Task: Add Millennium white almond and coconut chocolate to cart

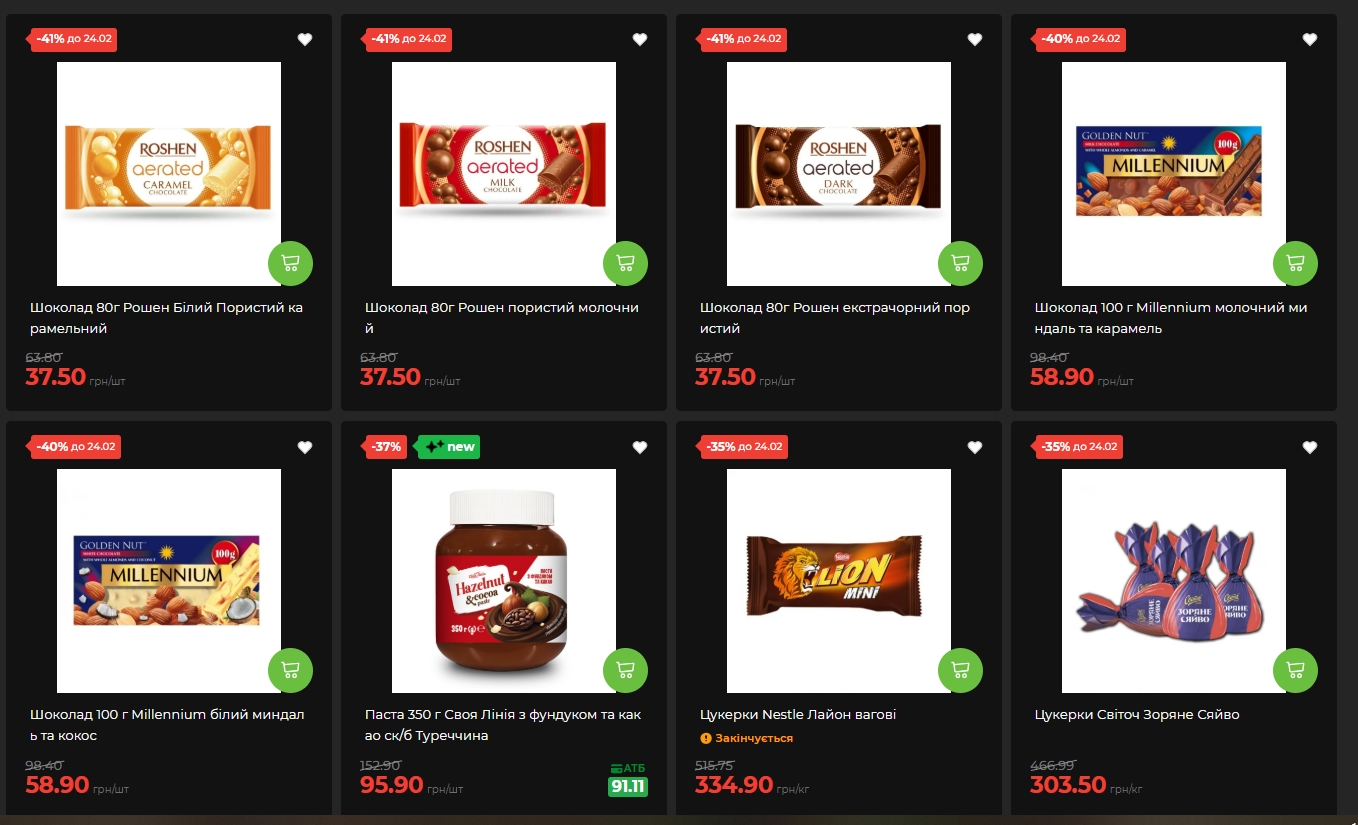Action: 290,670
